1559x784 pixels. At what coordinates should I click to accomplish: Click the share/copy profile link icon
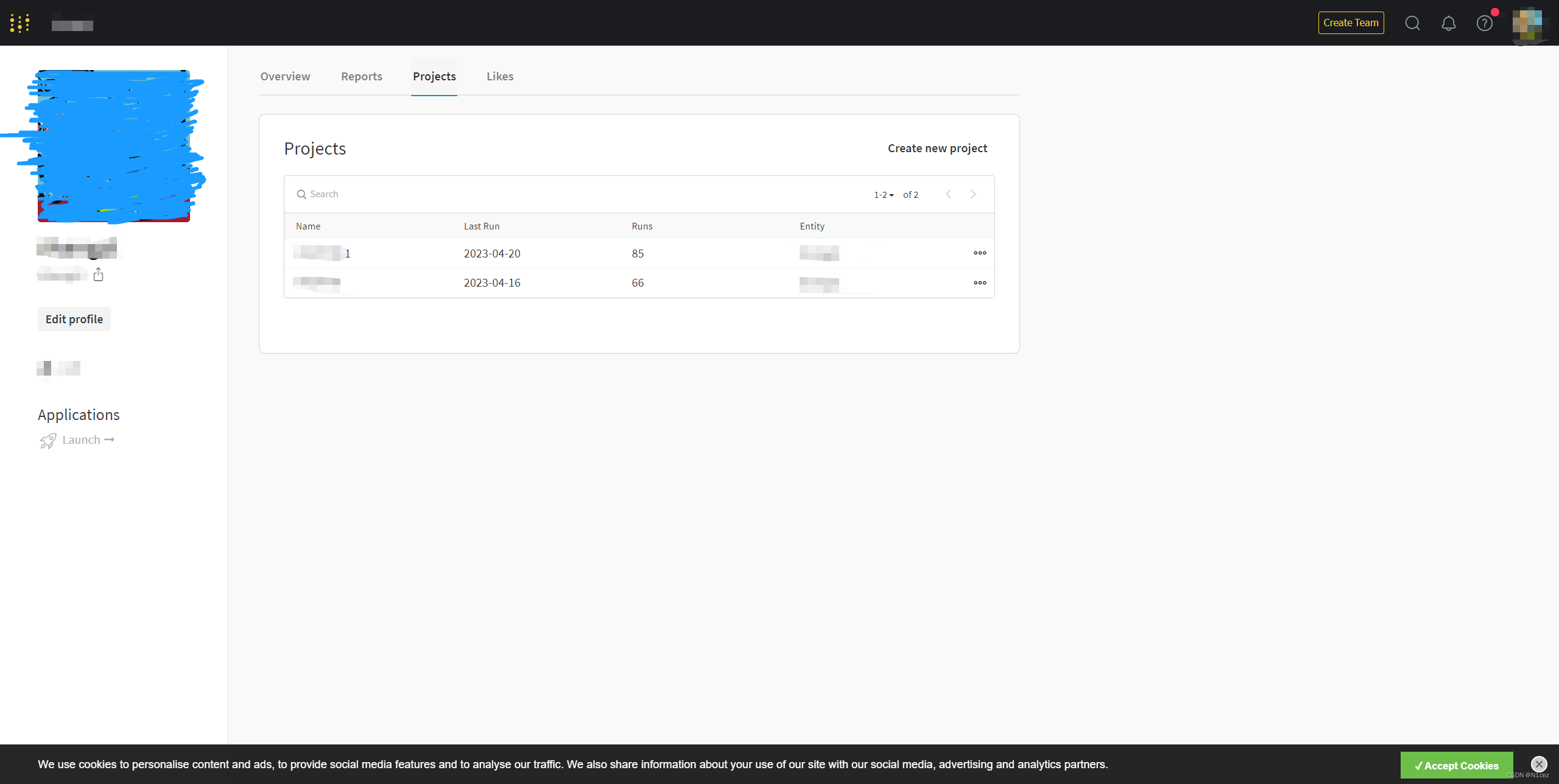(x=99, y=275)
